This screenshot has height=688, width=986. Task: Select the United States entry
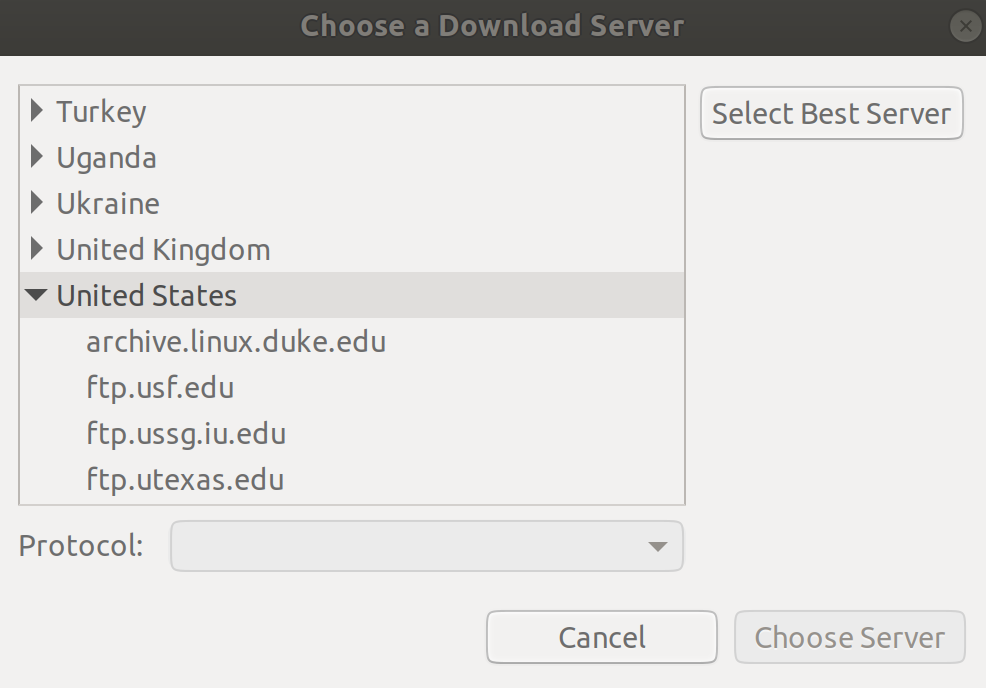pyautogui.click(x=146, y=296)
